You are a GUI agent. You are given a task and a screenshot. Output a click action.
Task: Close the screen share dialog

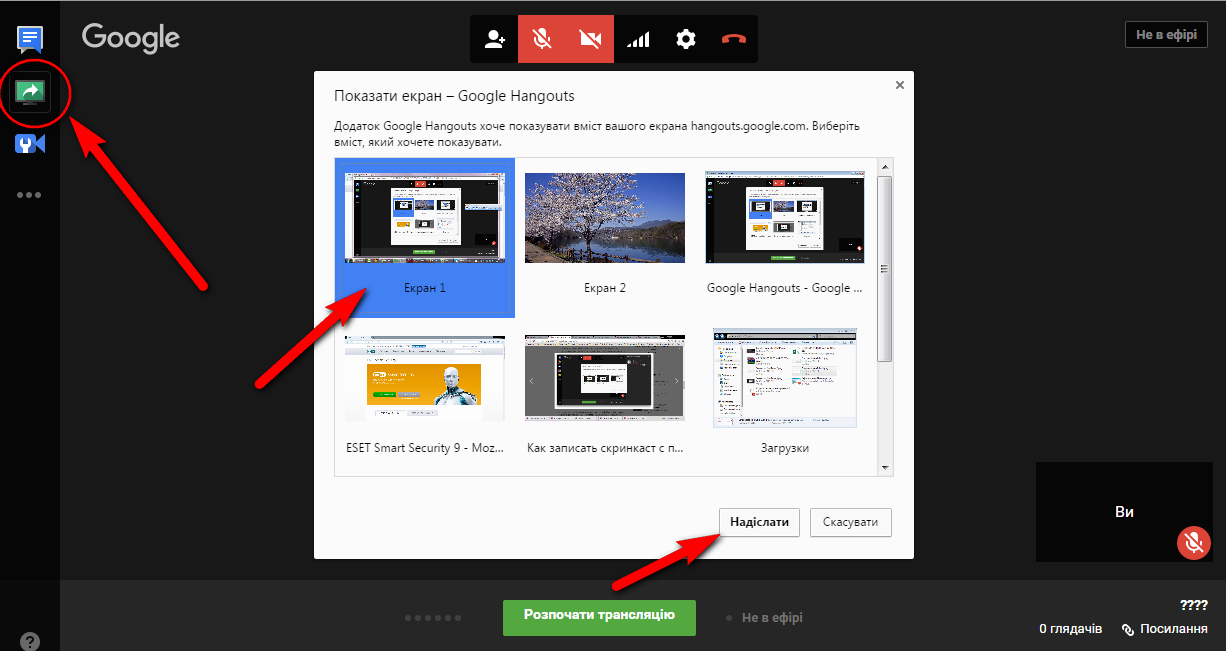click(900, 85)
